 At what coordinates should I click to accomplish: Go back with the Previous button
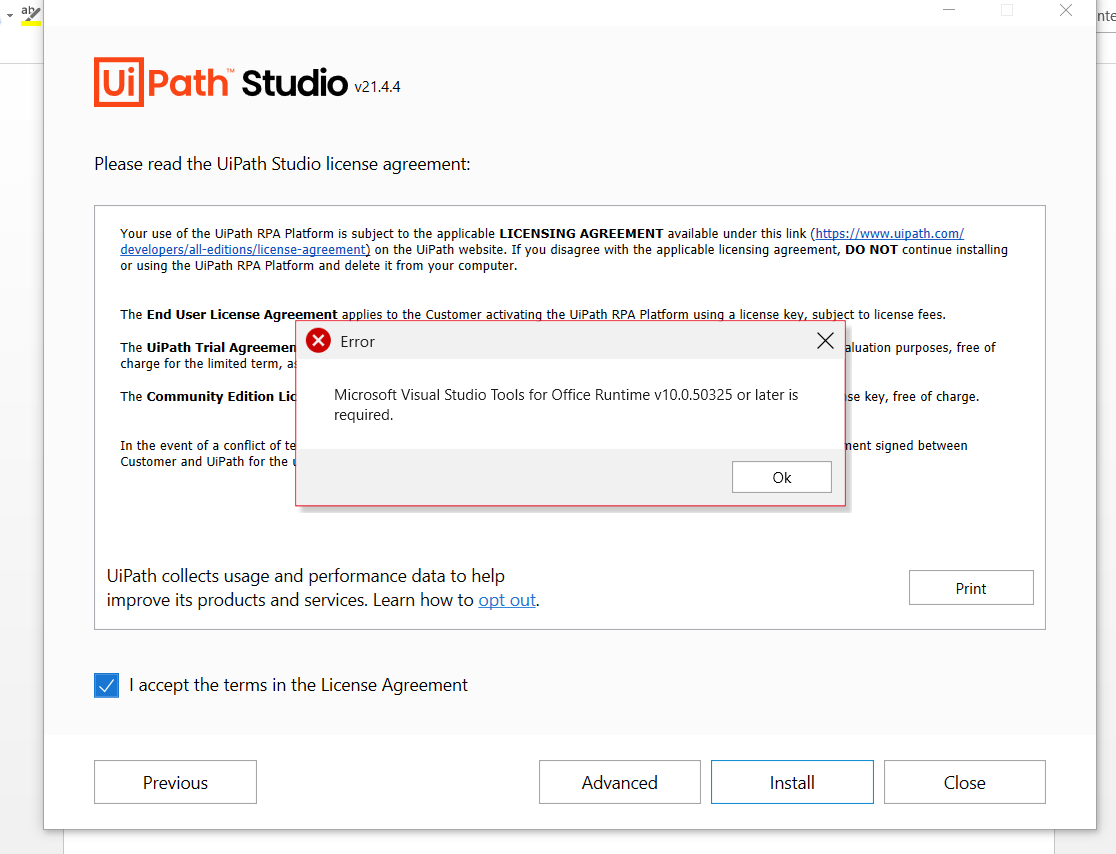pyautogui.click(x=175, y=782)
